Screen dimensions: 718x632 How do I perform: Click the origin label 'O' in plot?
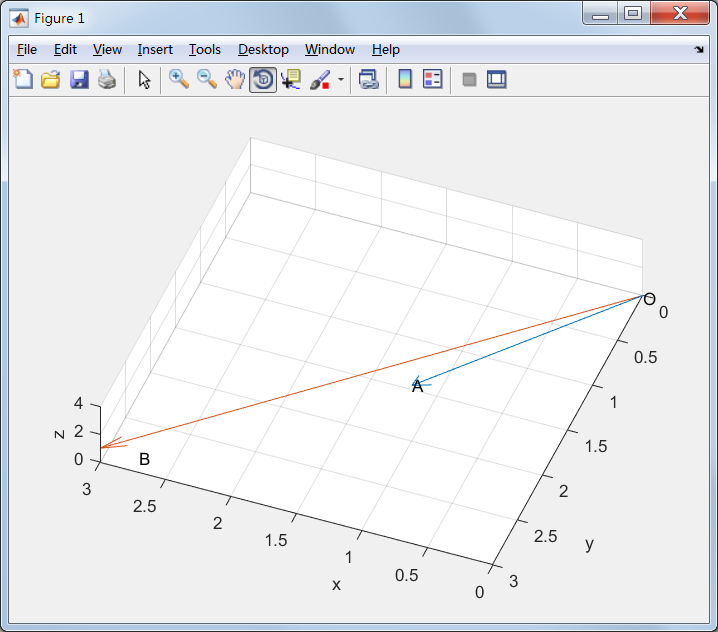(x=649, y=300)
